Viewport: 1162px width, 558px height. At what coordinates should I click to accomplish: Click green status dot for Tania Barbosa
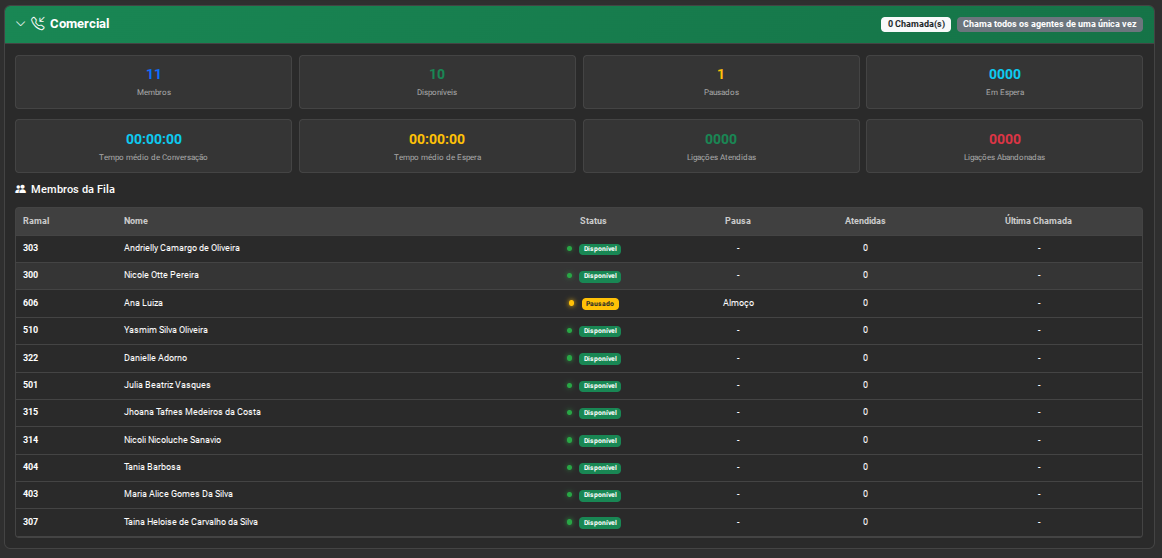pos(569,468)
